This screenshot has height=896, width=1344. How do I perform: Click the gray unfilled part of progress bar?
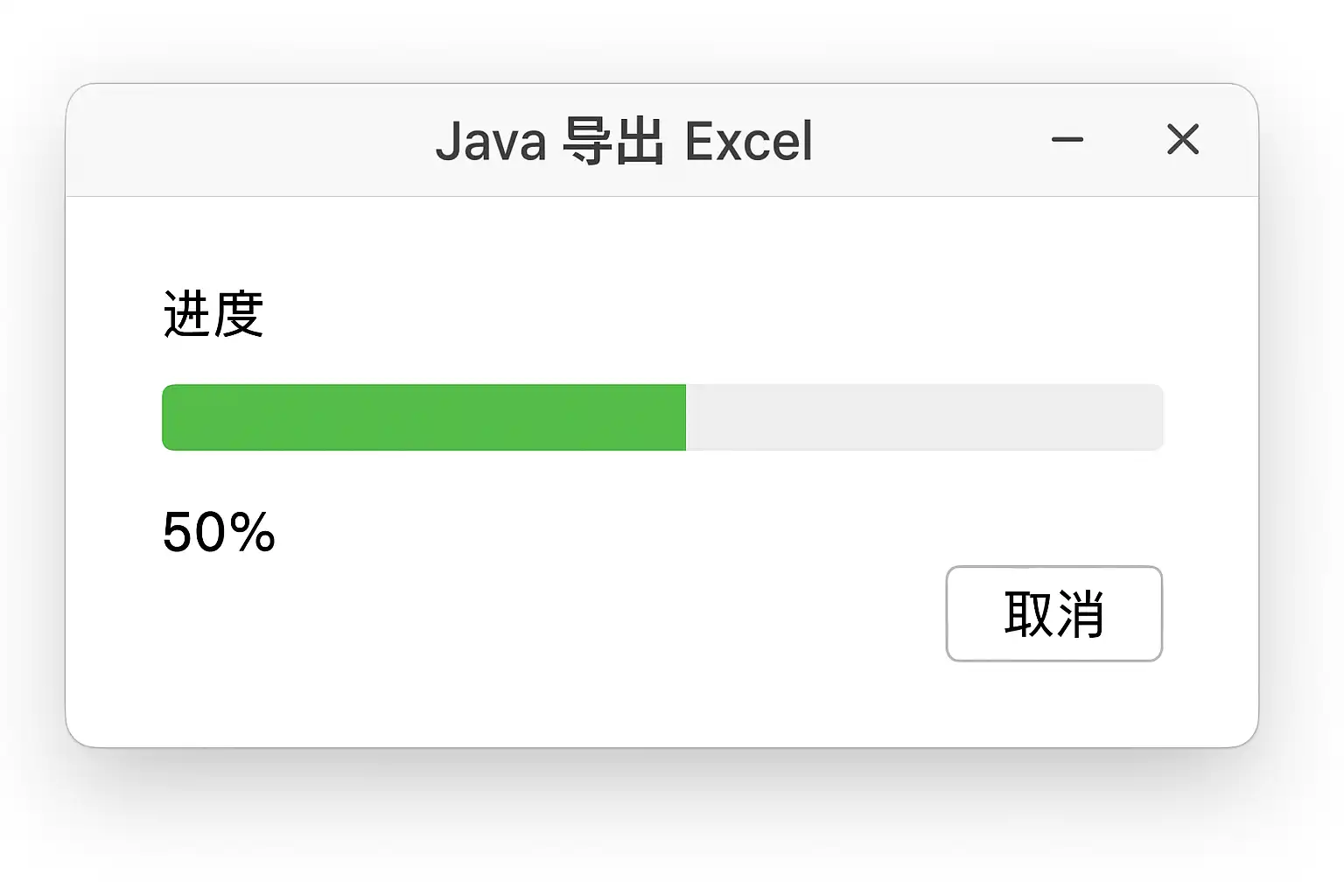(x=924, y=417)
